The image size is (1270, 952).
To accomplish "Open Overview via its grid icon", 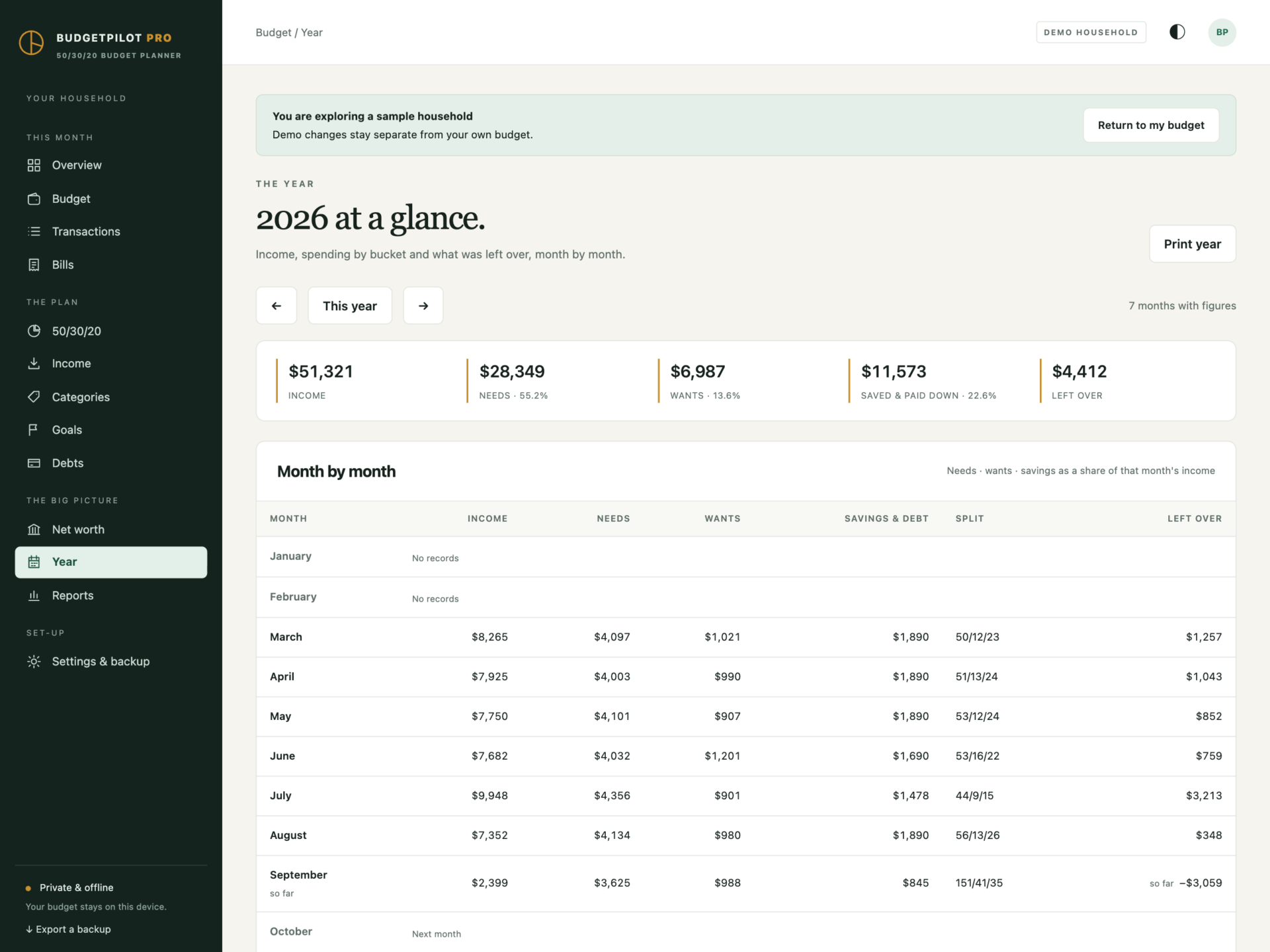I will point(34,165).
